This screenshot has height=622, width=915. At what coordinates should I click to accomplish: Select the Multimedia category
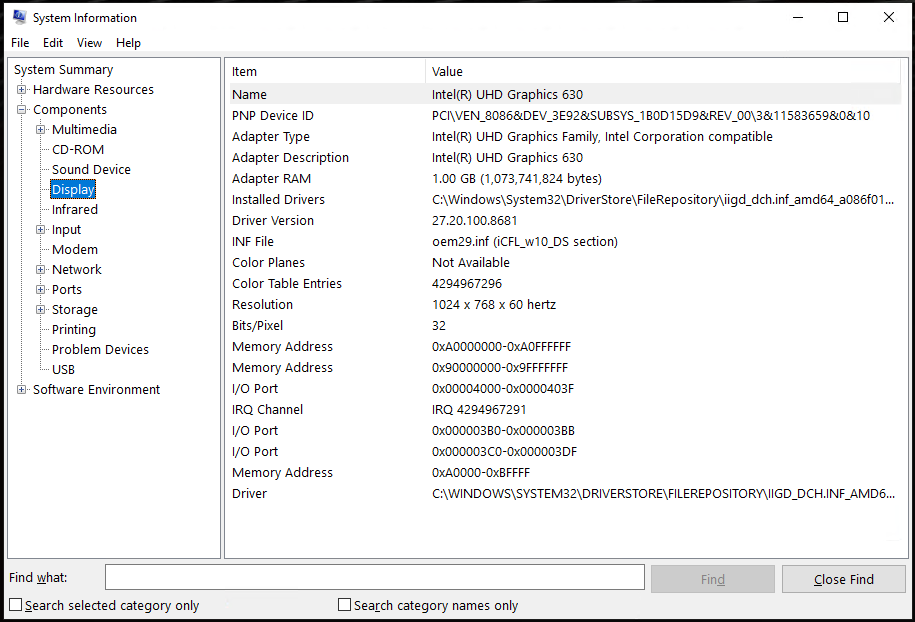click(x=84, y=130)
